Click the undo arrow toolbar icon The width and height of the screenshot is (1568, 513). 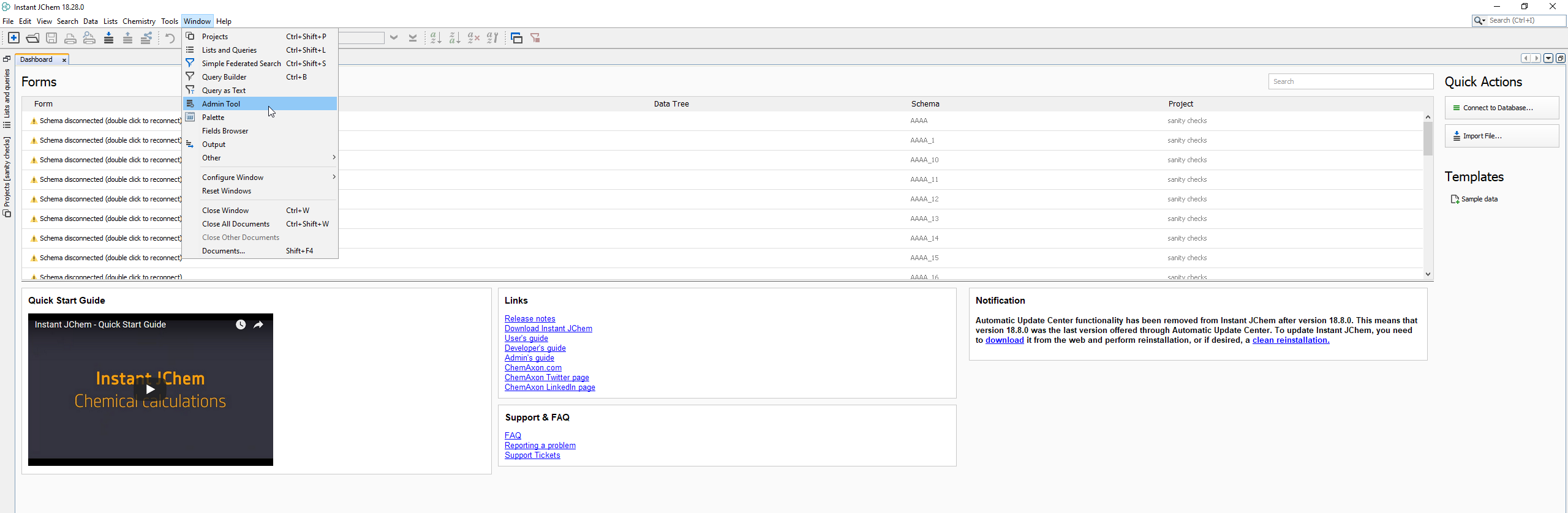pos(170,38)
